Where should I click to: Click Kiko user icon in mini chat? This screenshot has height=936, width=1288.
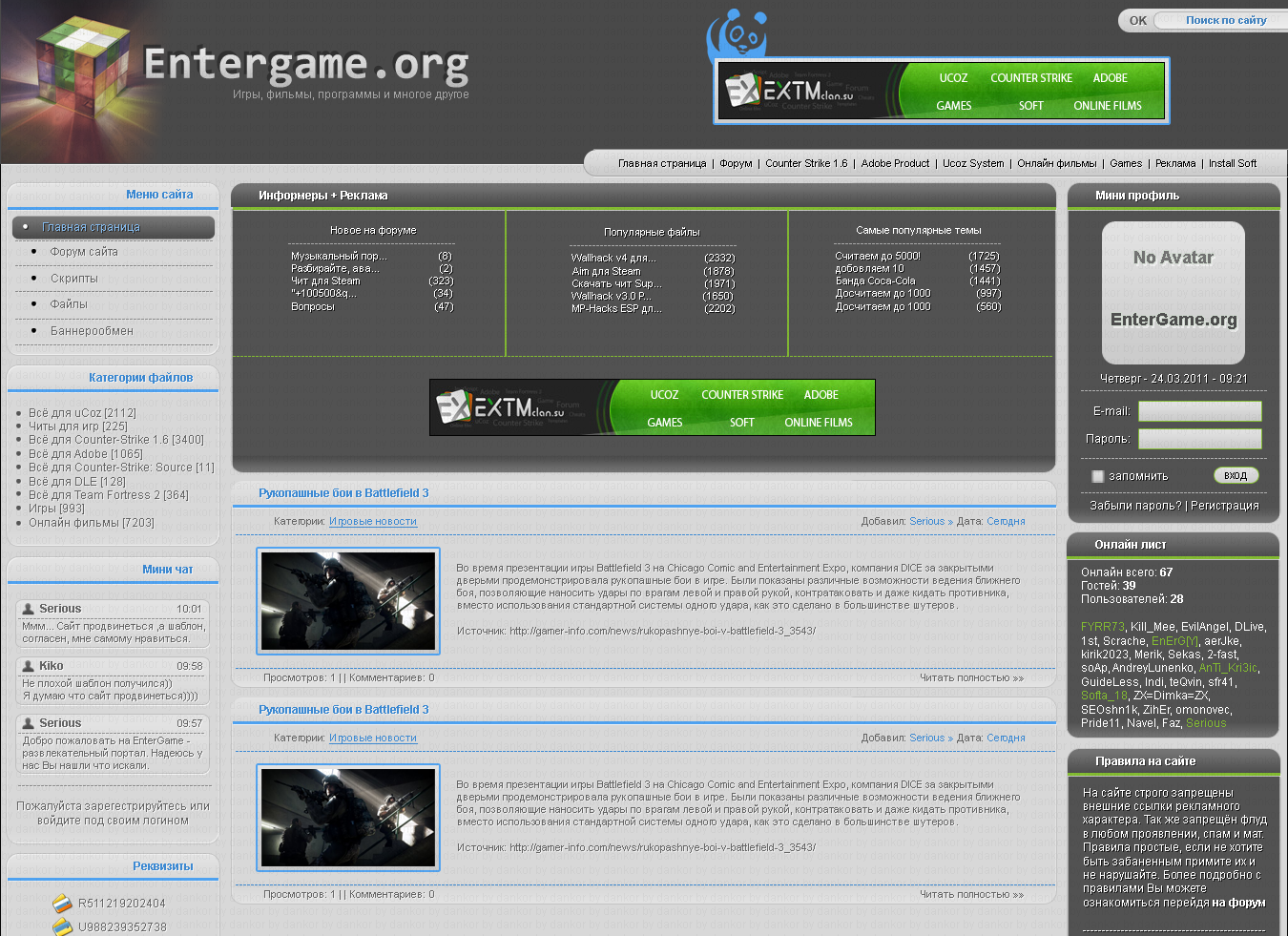[28, 666]
